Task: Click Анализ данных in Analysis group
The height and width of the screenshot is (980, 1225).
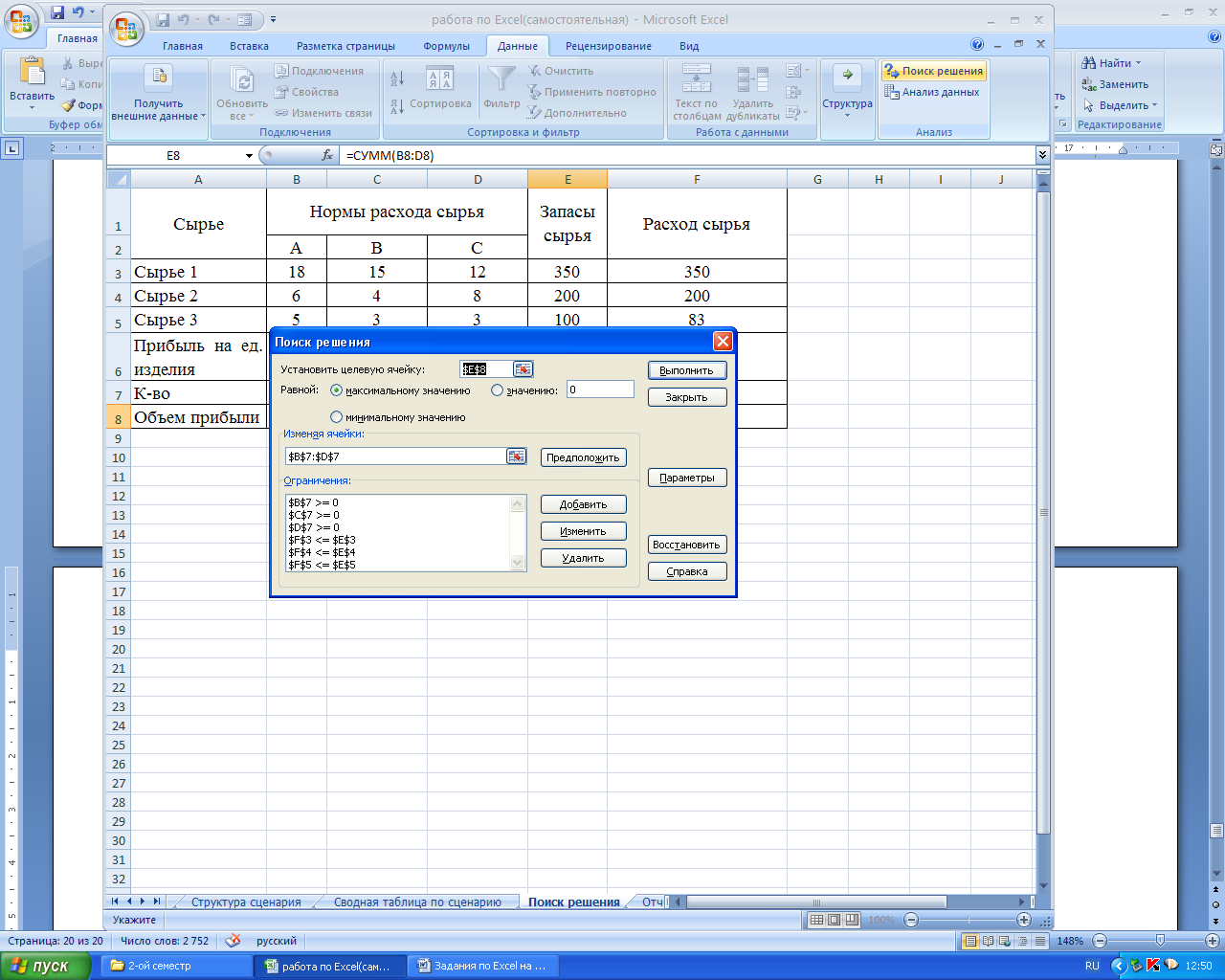Action: coord(932,92)
